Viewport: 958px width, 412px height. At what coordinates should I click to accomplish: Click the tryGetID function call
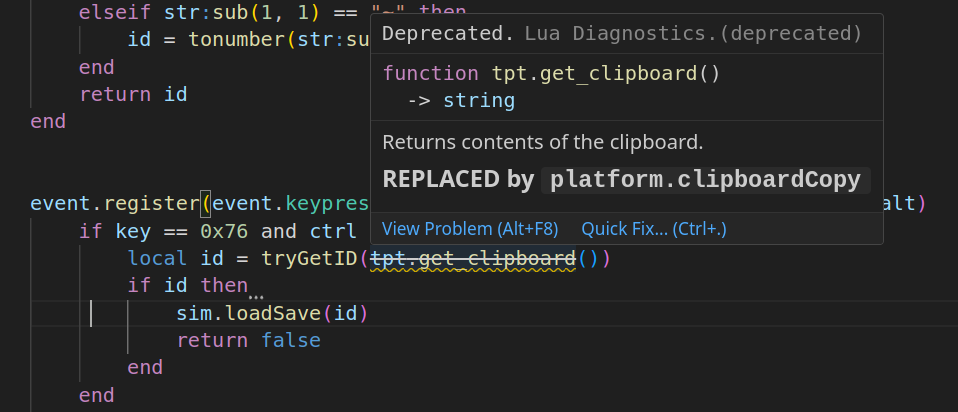tap(309, 259)
